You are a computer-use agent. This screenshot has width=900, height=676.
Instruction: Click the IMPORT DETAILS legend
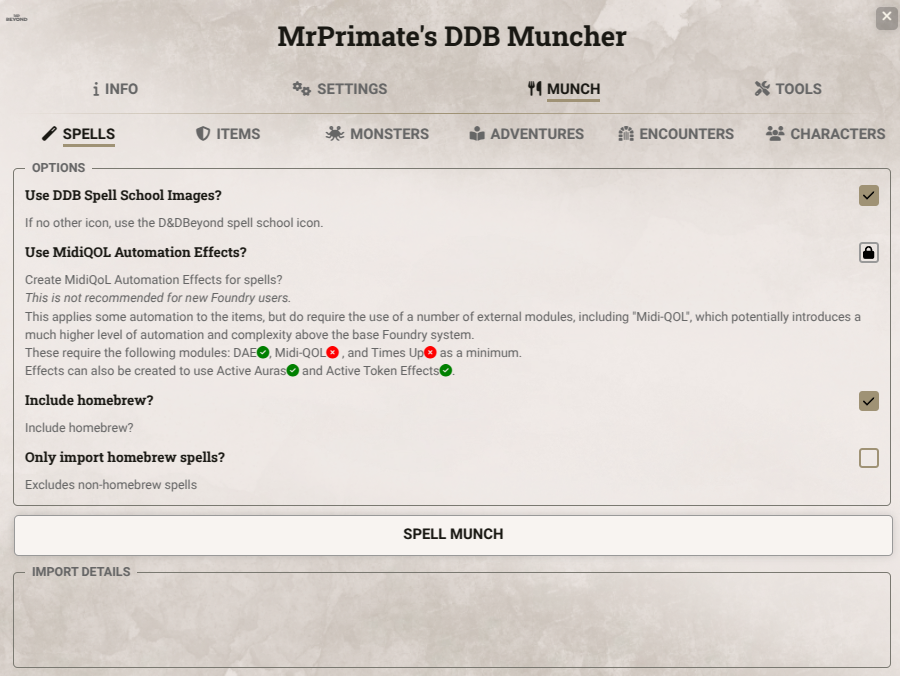pyautogui.click(x=81, y=572)
